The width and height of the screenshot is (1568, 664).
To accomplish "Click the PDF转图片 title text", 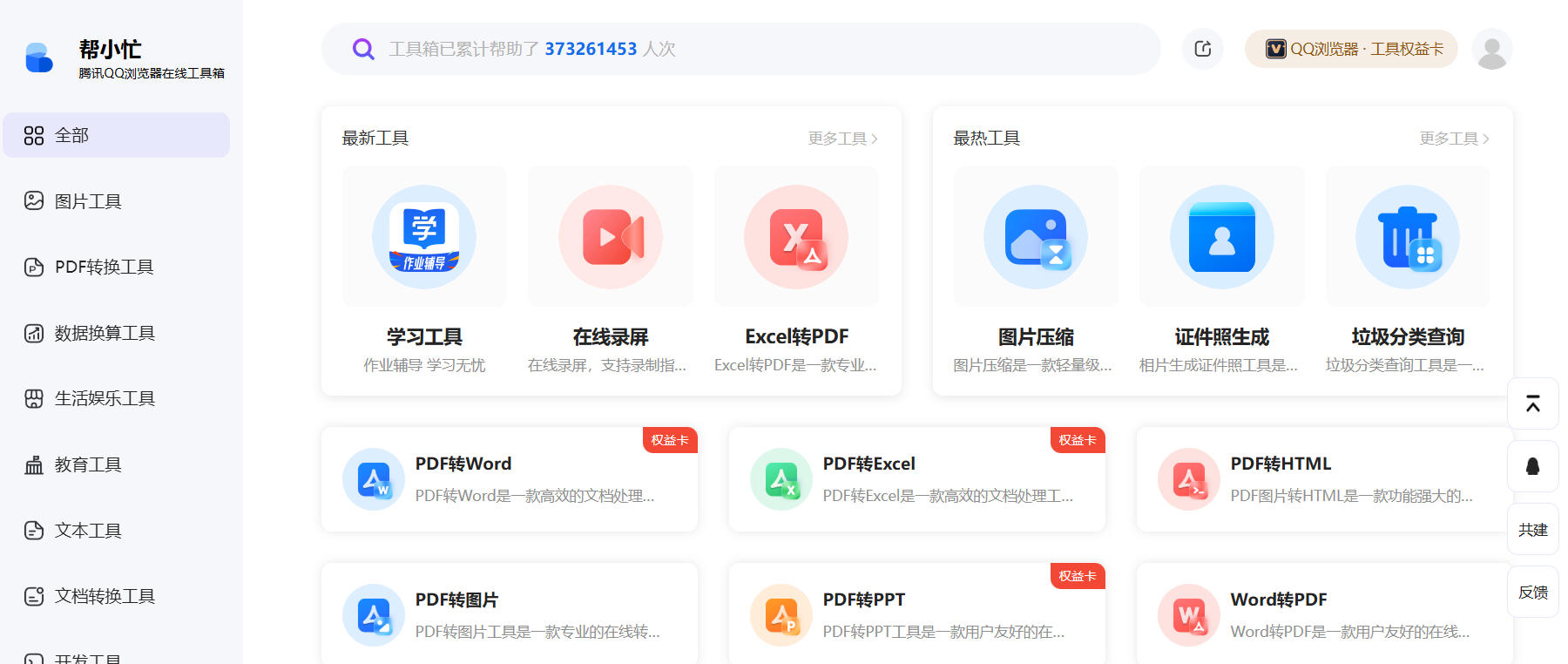I will pyautogui.click(x=457, y=600).
